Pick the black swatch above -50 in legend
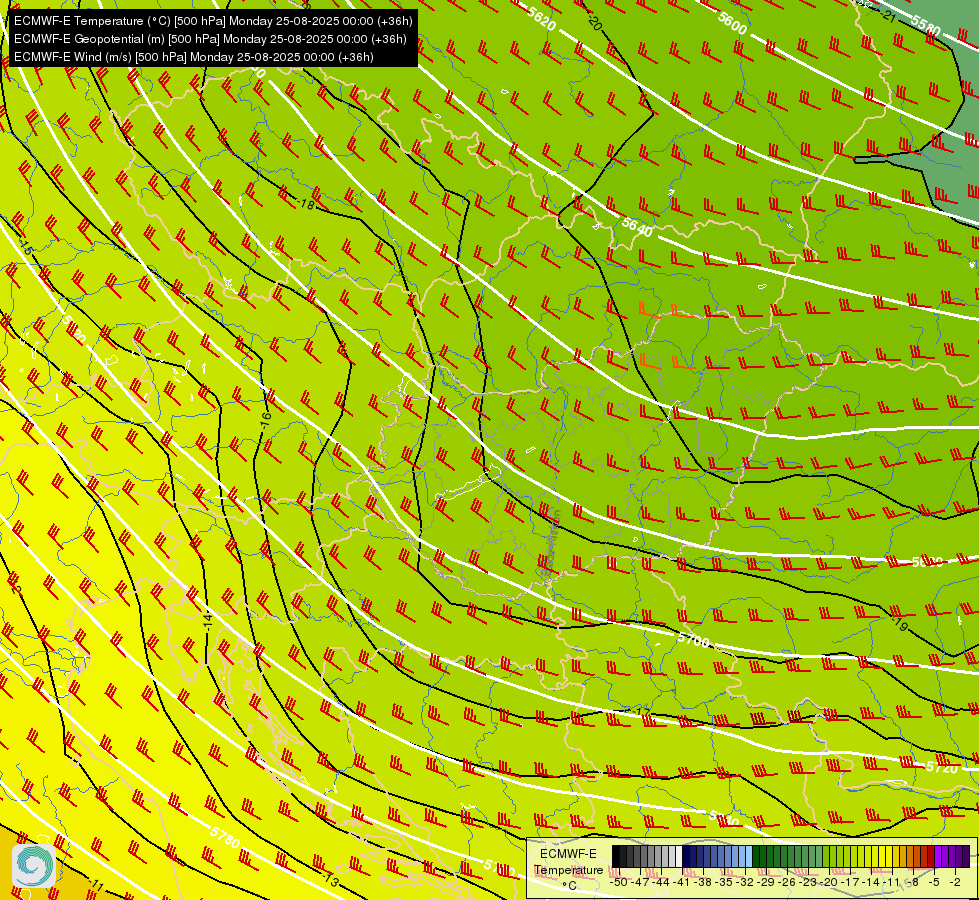Image resolution: width=979 pixels, height=900 pixels. pyautogui.click(x=616, y=856)
